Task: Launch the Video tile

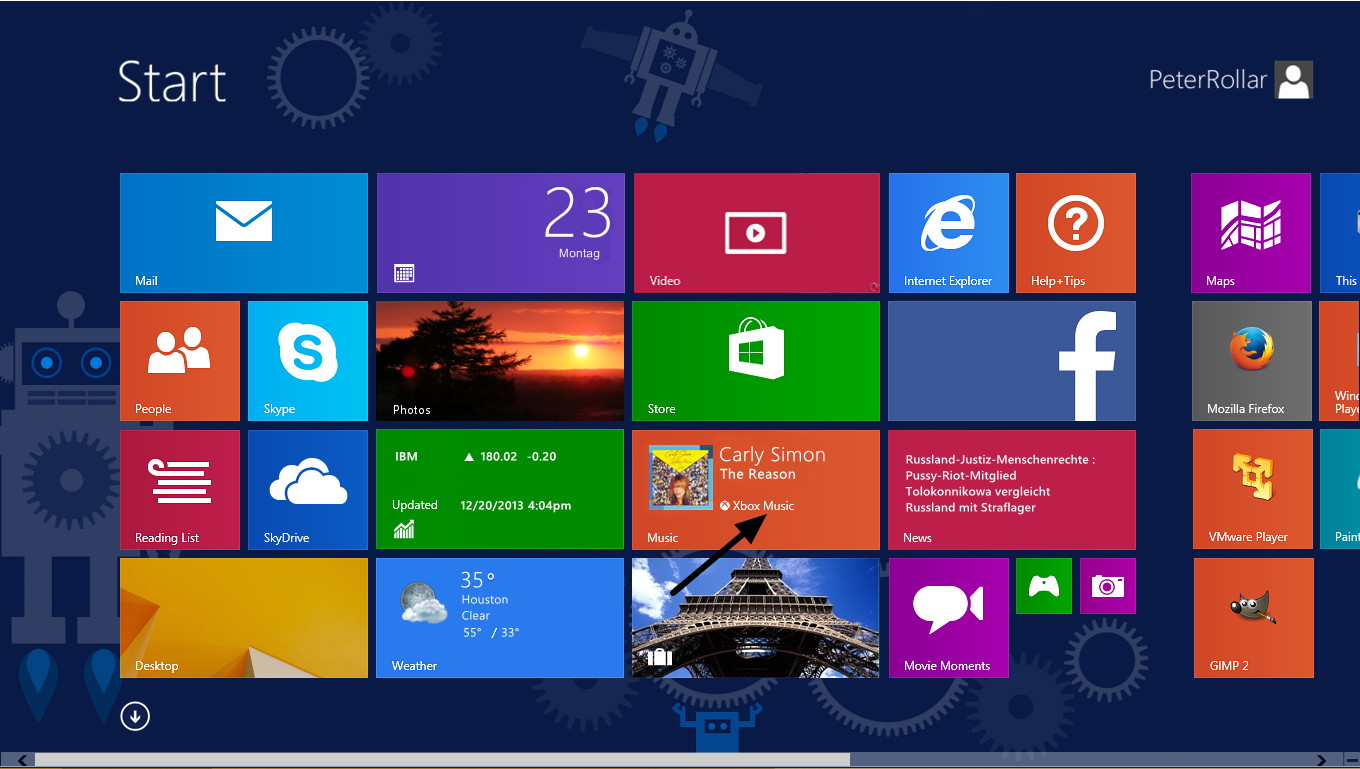Action: tap(756, 233)
